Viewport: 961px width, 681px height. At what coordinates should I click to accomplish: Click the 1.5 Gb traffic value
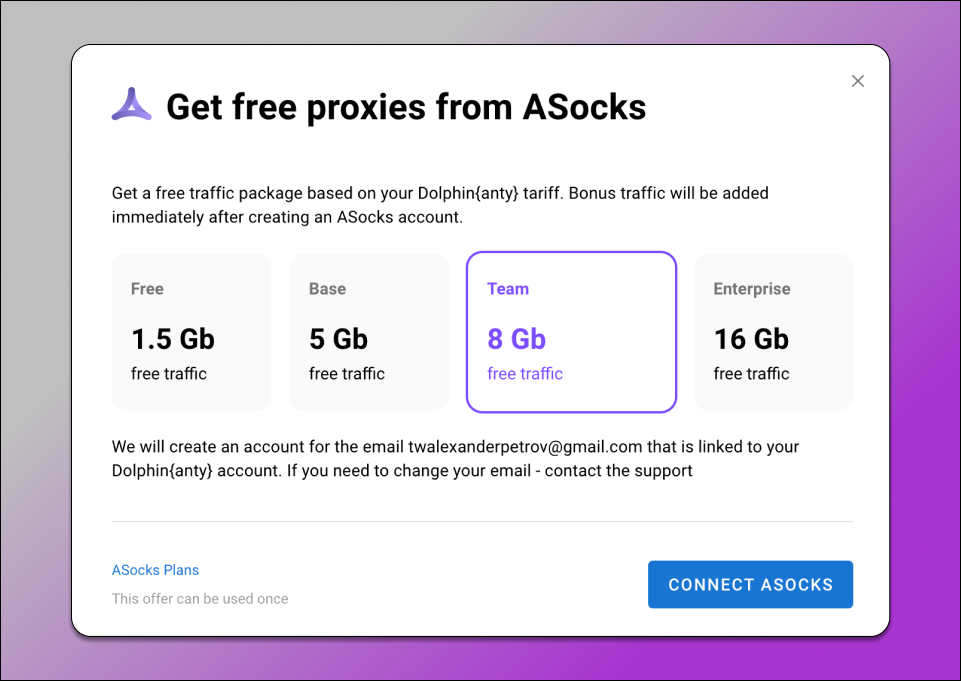pos(173,339)
